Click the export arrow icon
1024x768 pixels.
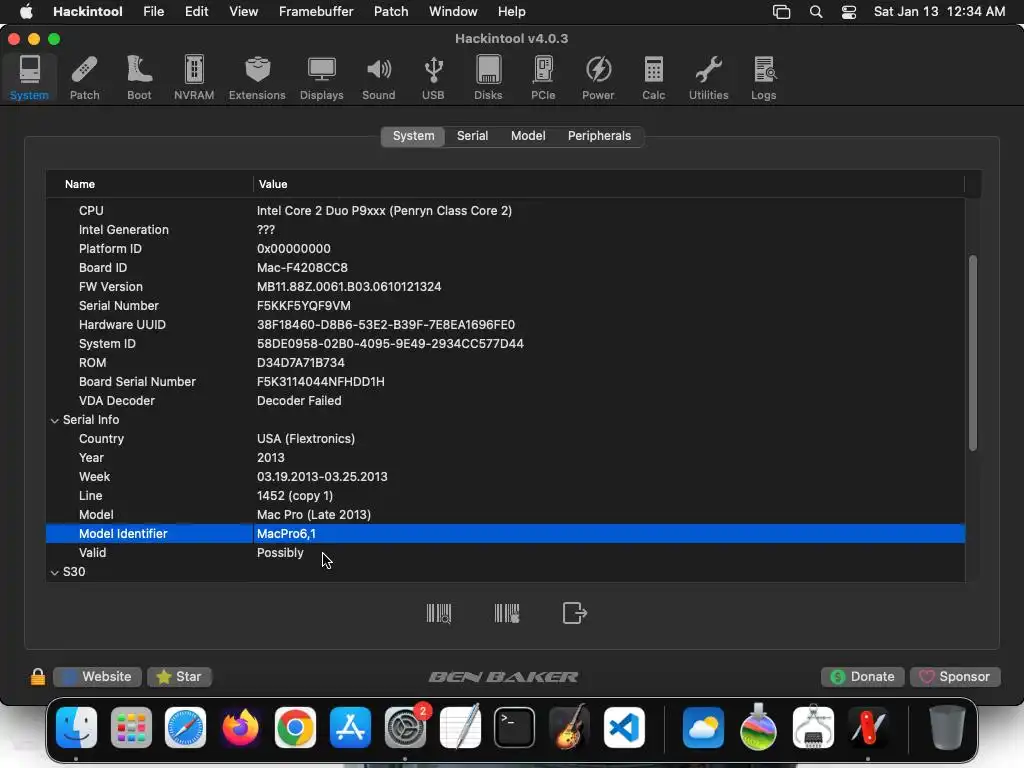point(575,613)
